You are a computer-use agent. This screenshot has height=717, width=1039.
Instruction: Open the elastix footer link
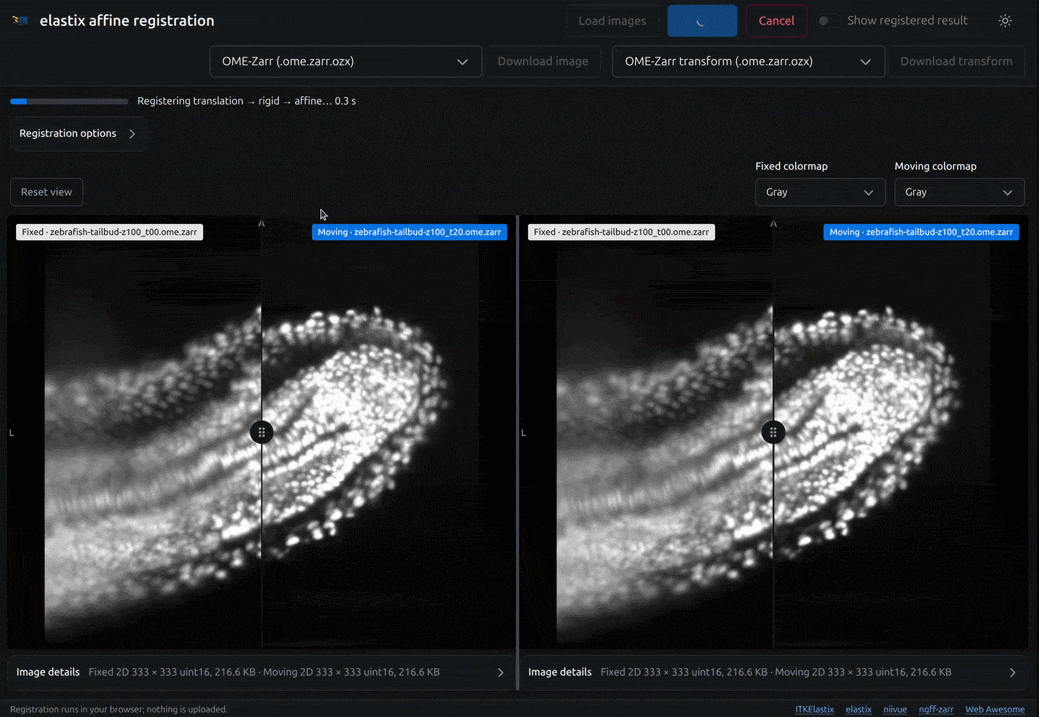pyautogui.click(x=858, y=710)
